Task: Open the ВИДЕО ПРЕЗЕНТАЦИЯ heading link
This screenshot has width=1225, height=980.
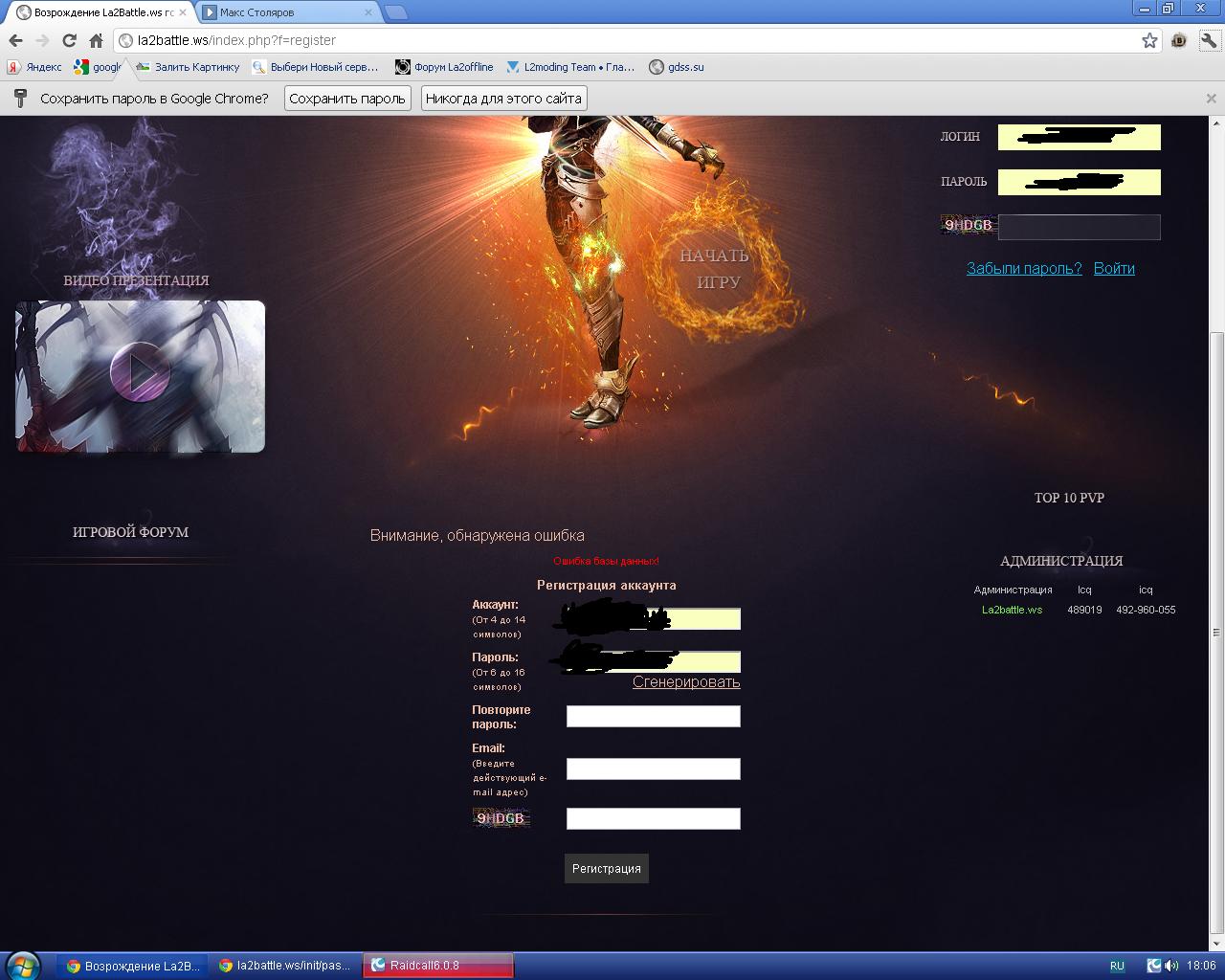Action: [136, 280]
